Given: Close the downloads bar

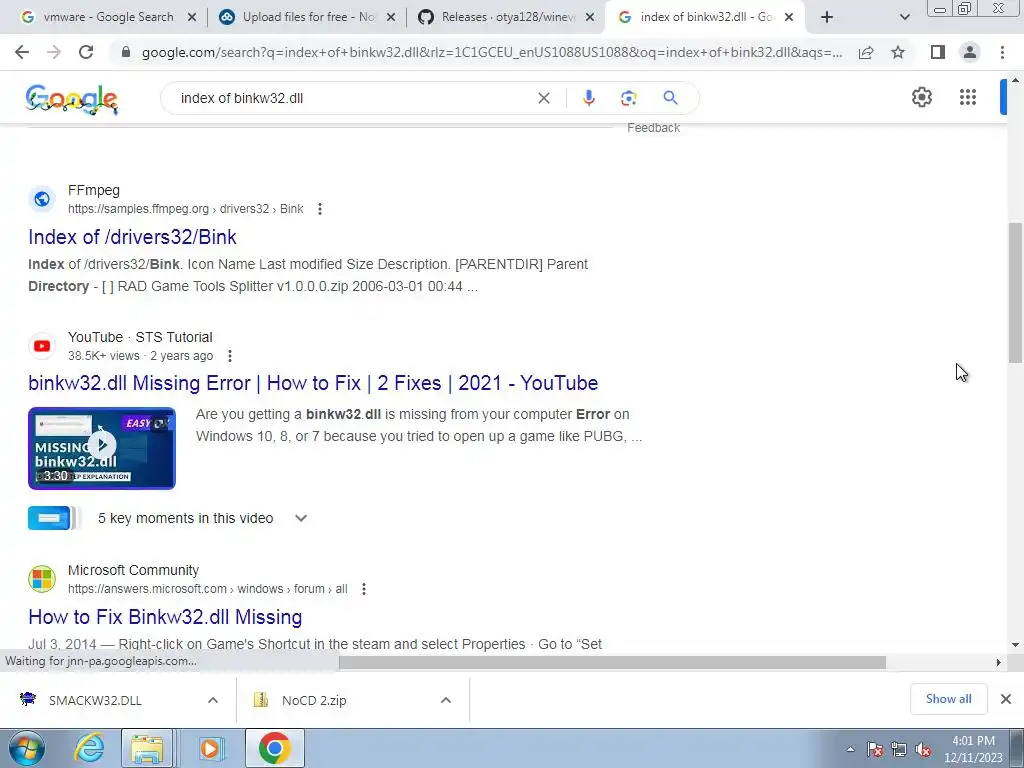Looking at the screenshot, I should [1006, 699].
